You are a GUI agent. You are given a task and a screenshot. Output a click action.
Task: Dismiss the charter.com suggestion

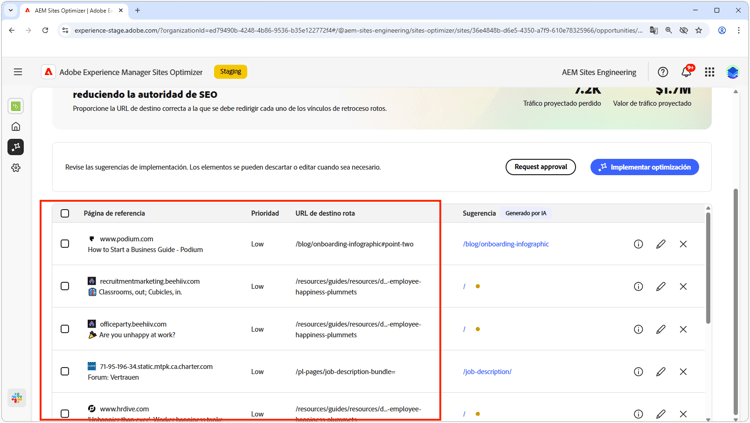pos(683,372)
